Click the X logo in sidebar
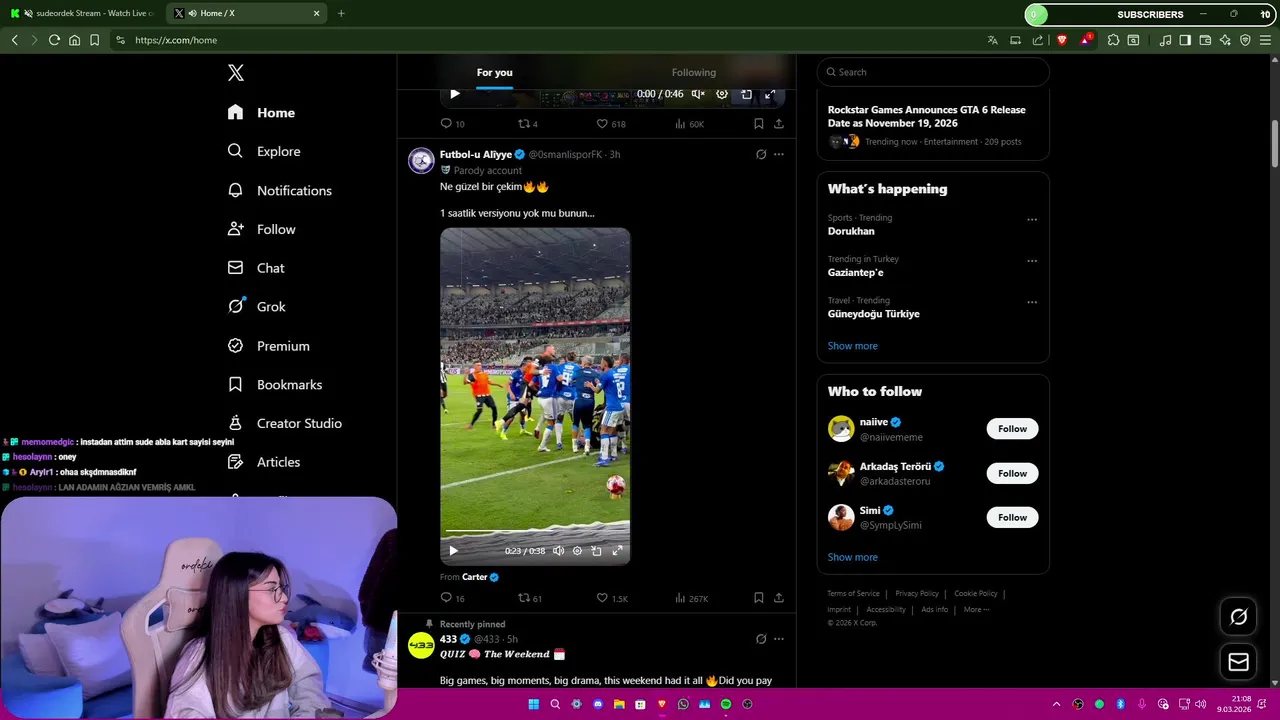 [236, 72]
